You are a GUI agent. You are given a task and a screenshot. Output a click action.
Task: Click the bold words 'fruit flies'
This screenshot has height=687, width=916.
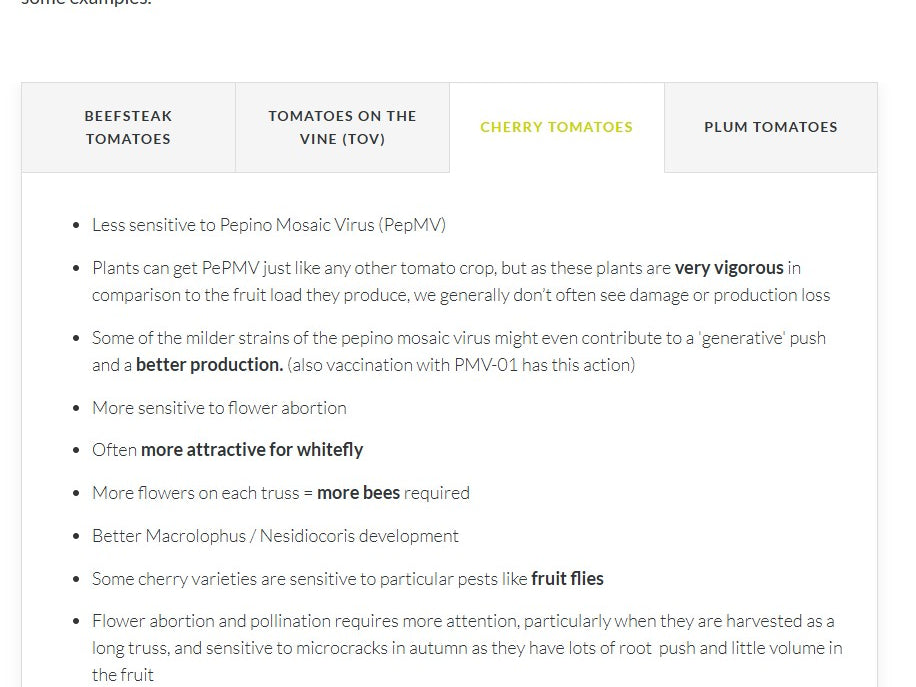tap(567, 579)
